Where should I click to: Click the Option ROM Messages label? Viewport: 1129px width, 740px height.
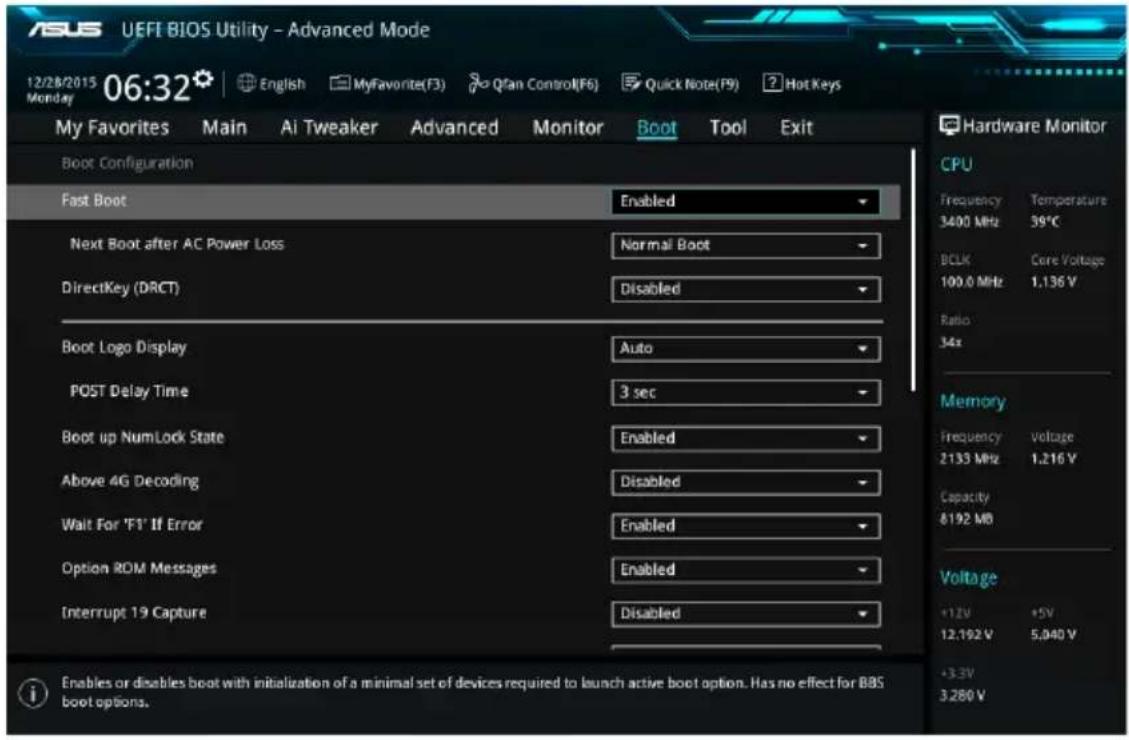tap(139, 569)
